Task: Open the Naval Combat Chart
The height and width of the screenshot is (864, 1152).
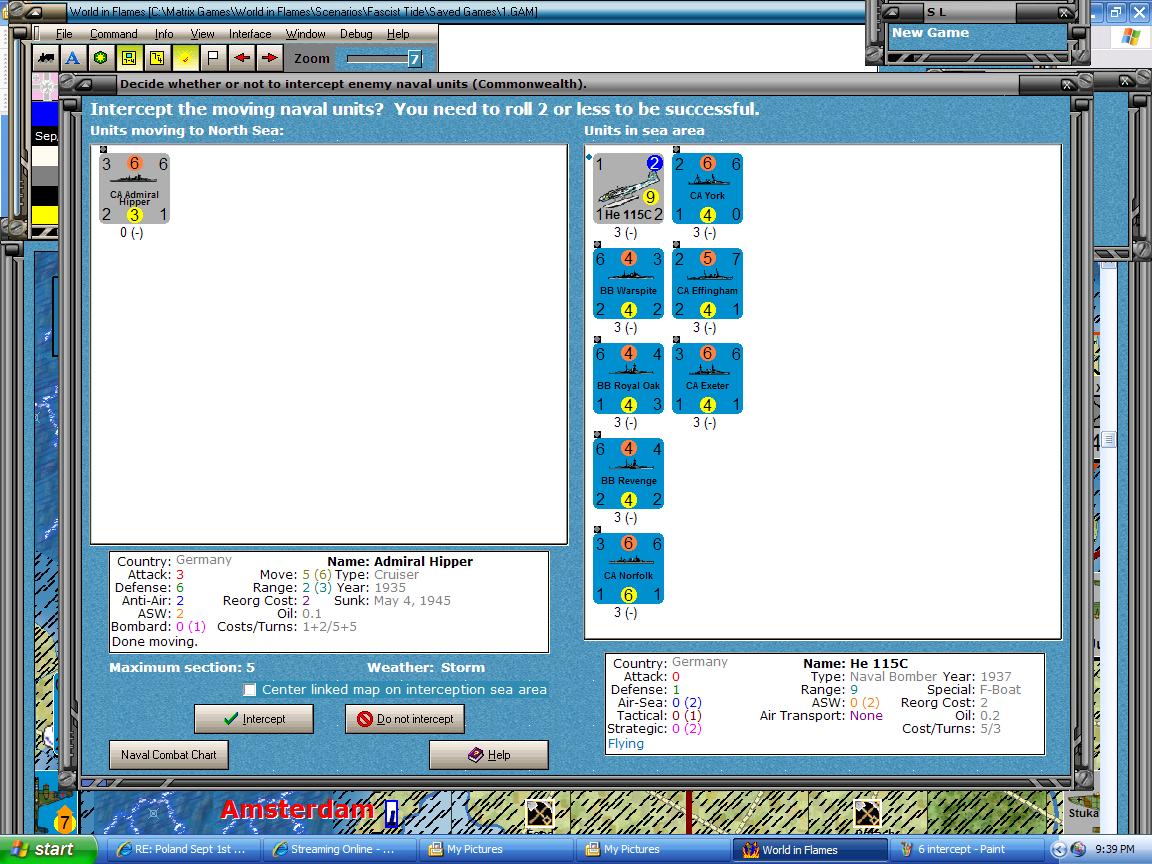Action: point(169,755)
